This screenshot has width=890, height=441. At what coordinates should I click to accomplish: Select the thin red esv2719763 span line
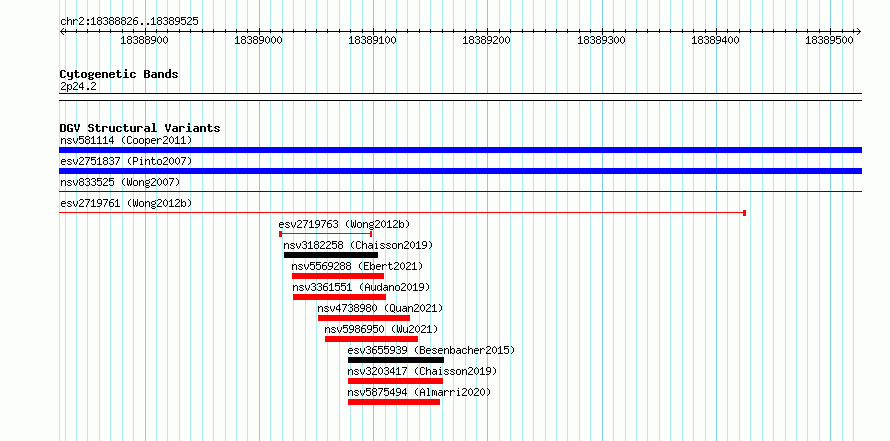click(x=326, y=234)
